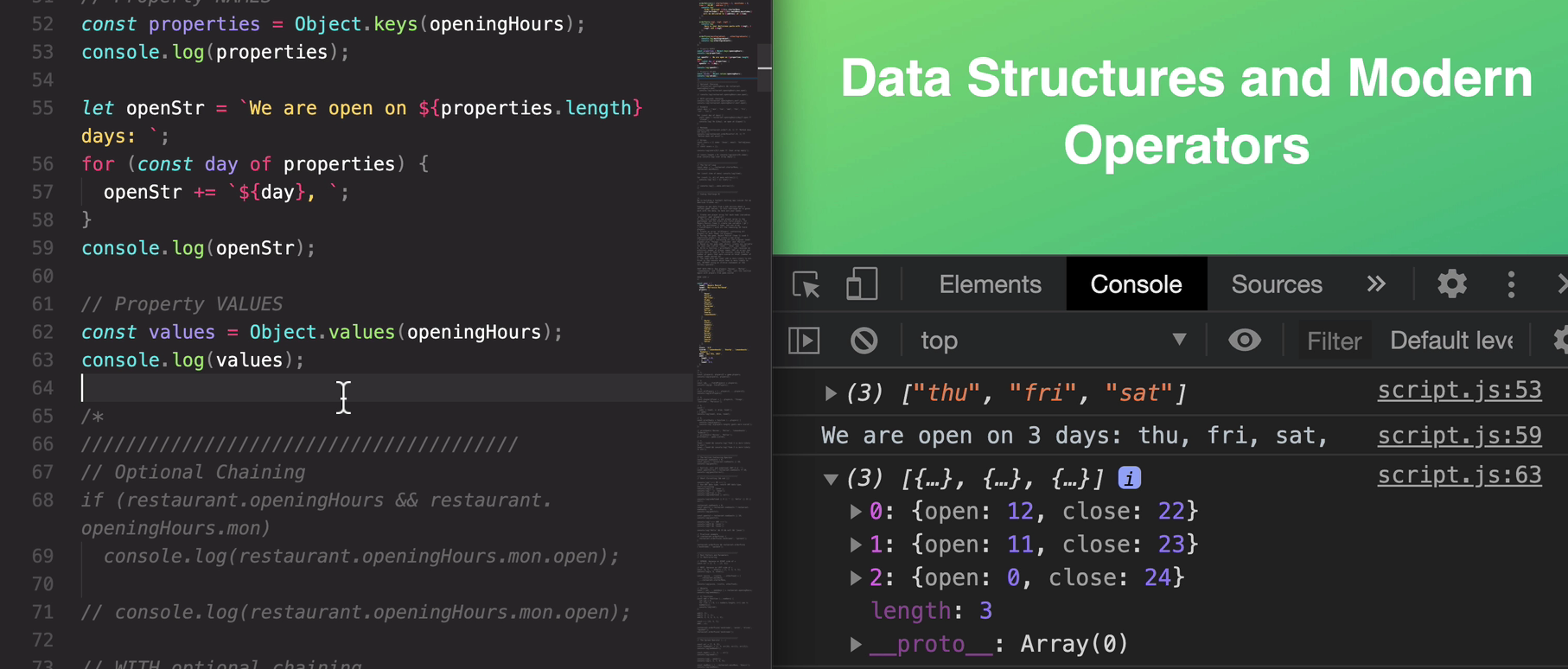Click line number 62 in the gutter
The width and height of the screenshot is (1568, 669).
tap(42, 332)
